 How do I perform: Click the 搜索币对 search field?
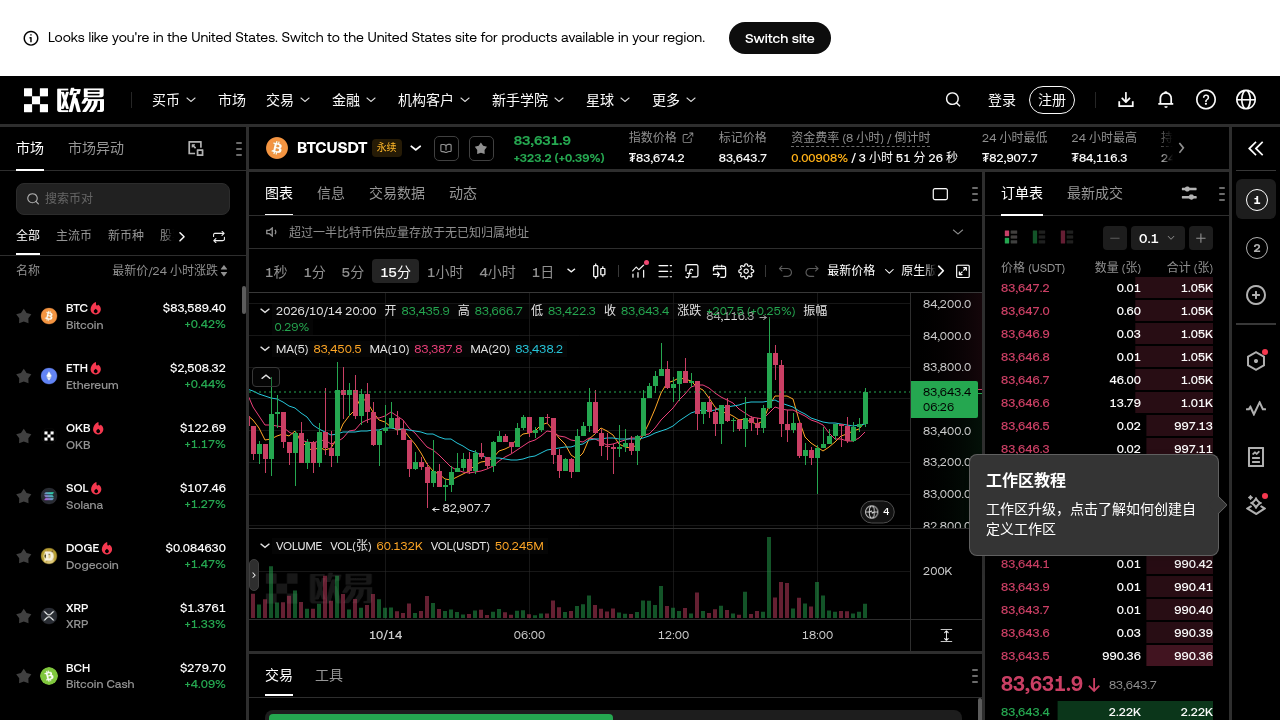(123, 198)
